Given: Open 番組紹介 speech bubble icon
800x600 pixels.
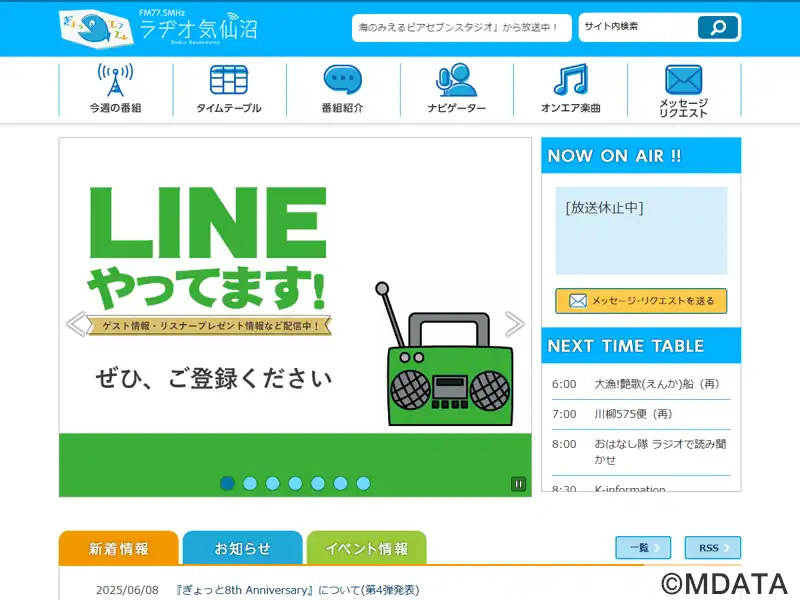Looking at the screenshot, I should [x=343, y=80].
